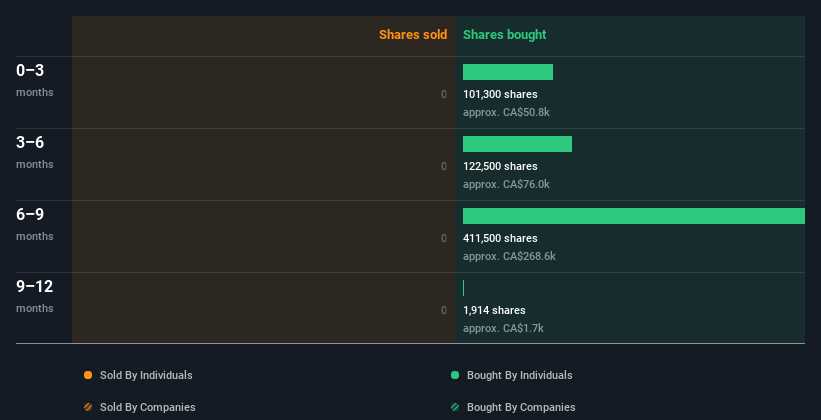
Task: Click the striped Bought By Companies legend dot
Action: coord(455,407)
